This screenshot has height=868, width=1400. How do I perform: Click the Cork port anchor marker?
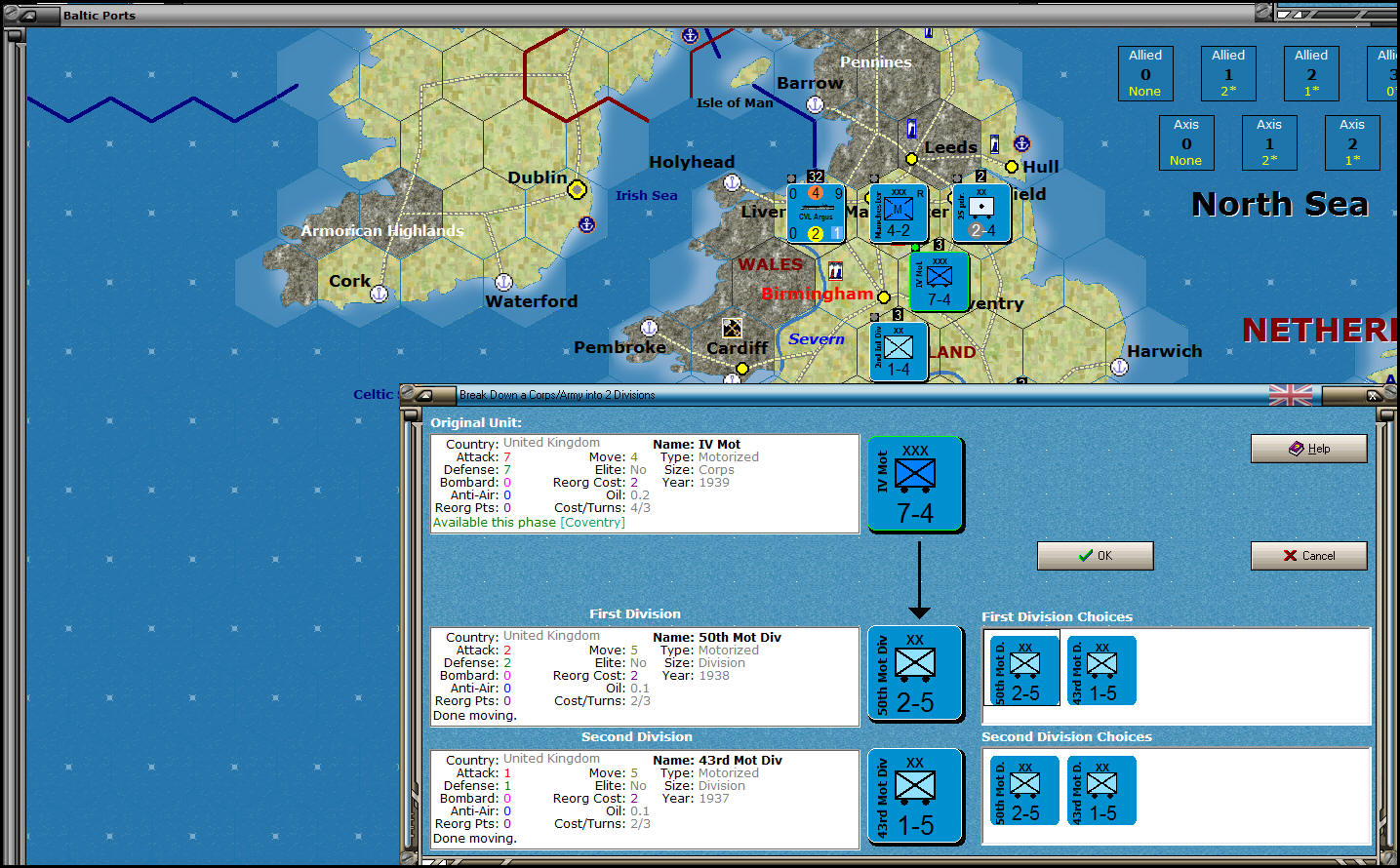pyautogui.click(x=380, y=294)
